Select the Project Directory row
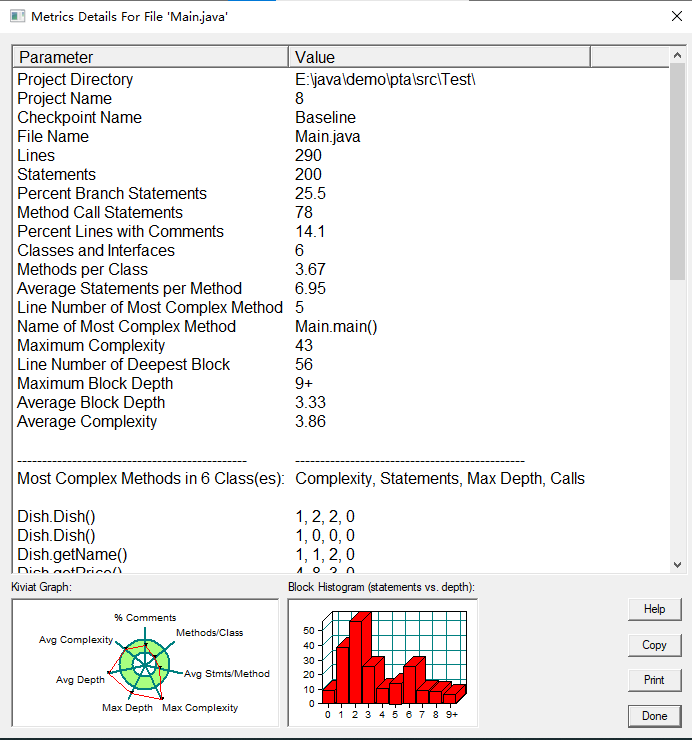692x740 pixels. pos(340,79)
